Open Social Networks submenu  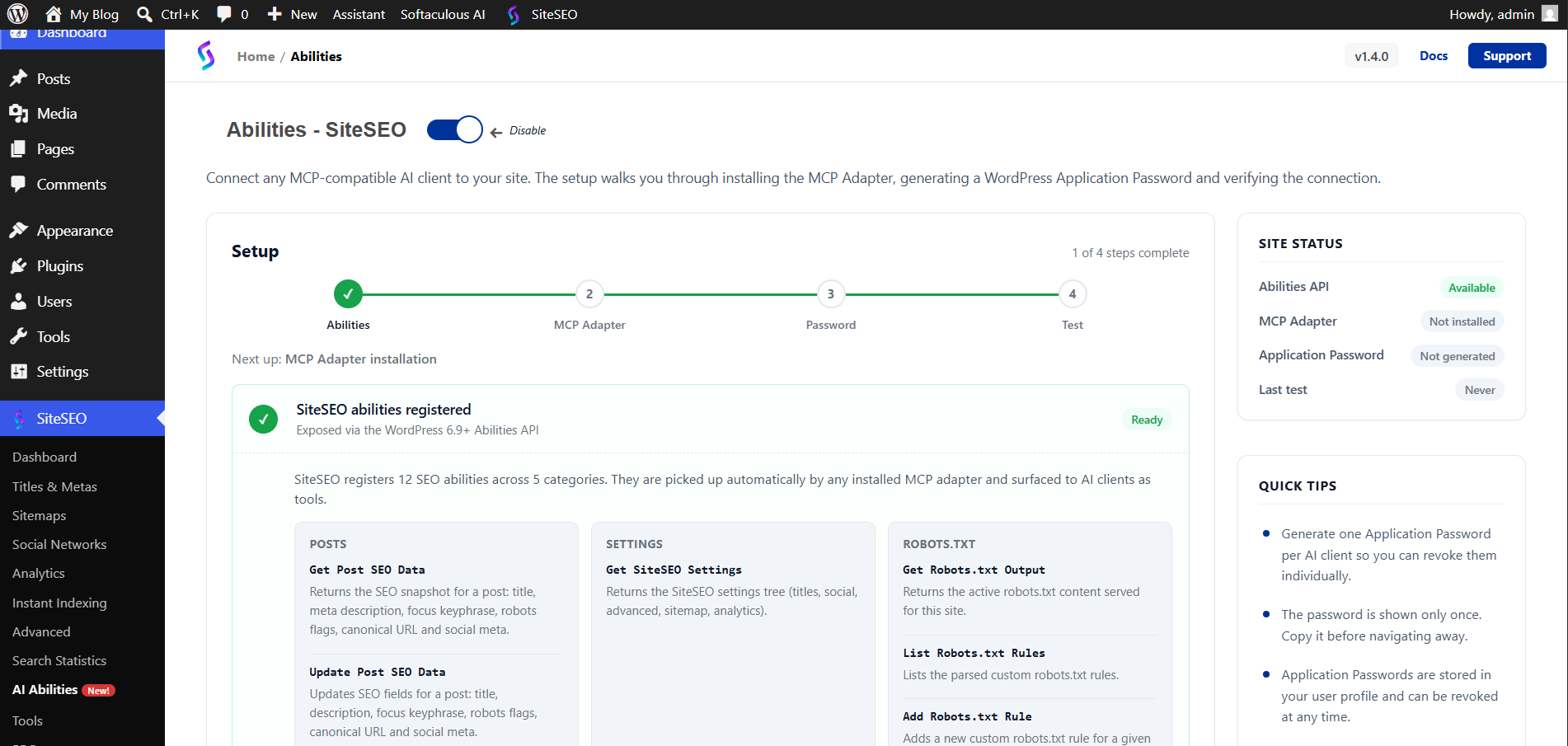click(x=59, y=544)
